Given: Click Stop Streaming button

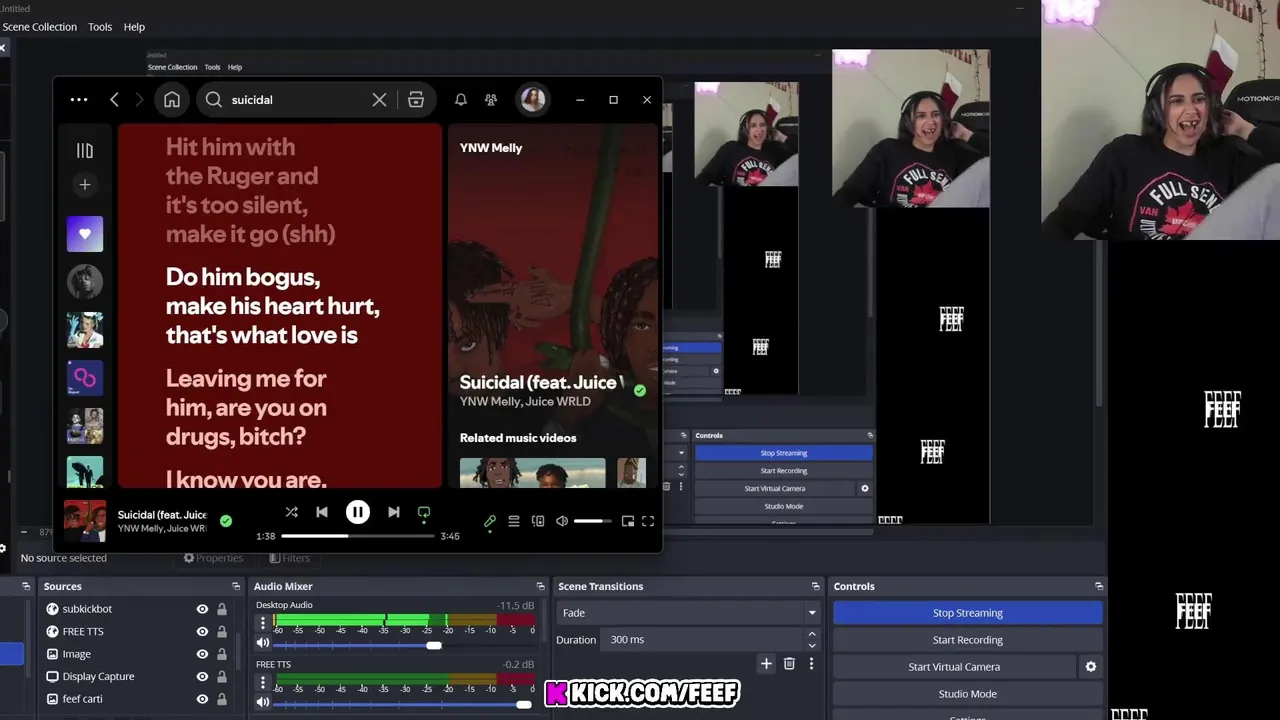Looking at the screenshot, I should (967, 613).
